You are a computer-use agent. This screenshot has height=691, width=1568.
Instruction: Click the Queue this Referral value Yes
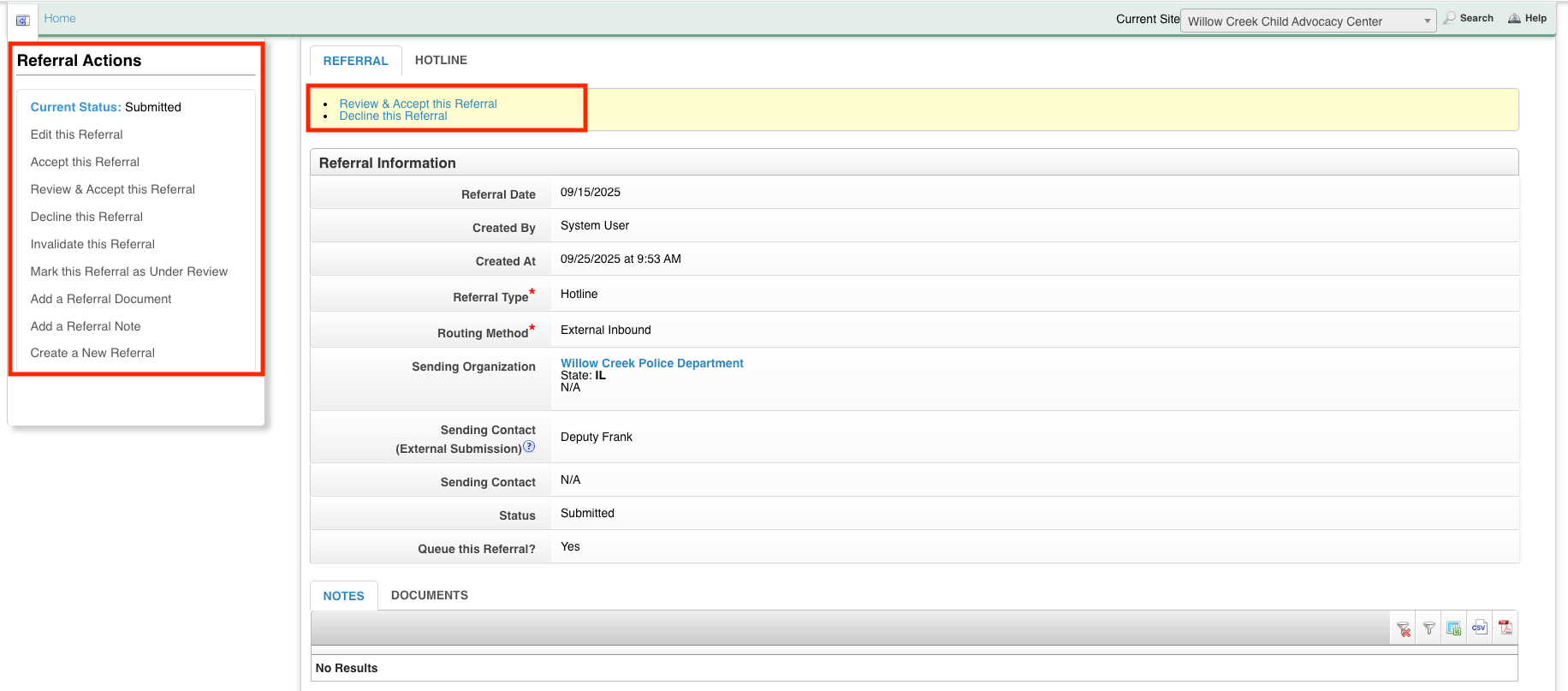[x=570, y=546]
